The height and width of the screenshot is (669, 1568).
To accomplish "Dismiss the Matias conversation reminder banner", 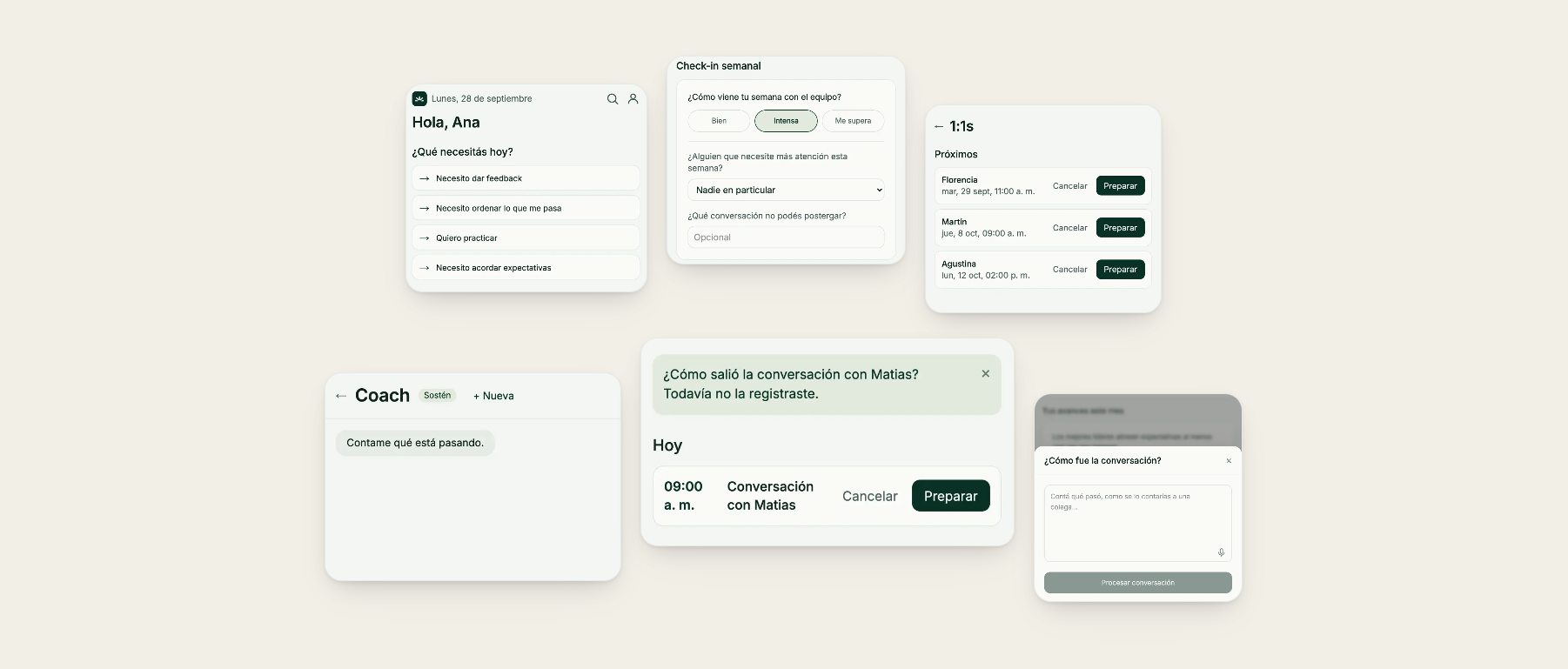I will tap(986, 373).
